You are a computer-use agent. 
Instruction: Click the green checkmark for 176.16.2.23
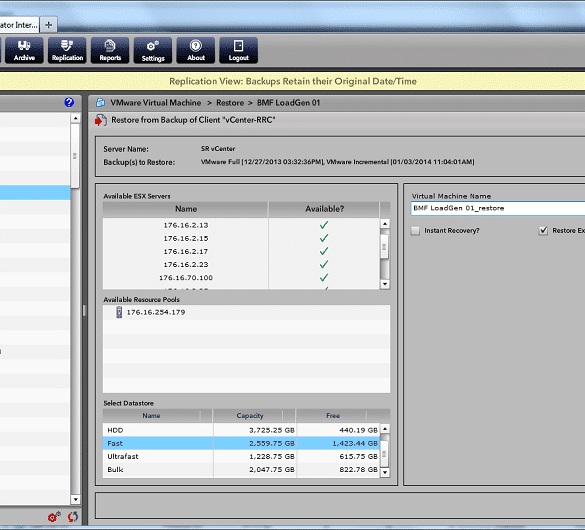tap(324, 264)
